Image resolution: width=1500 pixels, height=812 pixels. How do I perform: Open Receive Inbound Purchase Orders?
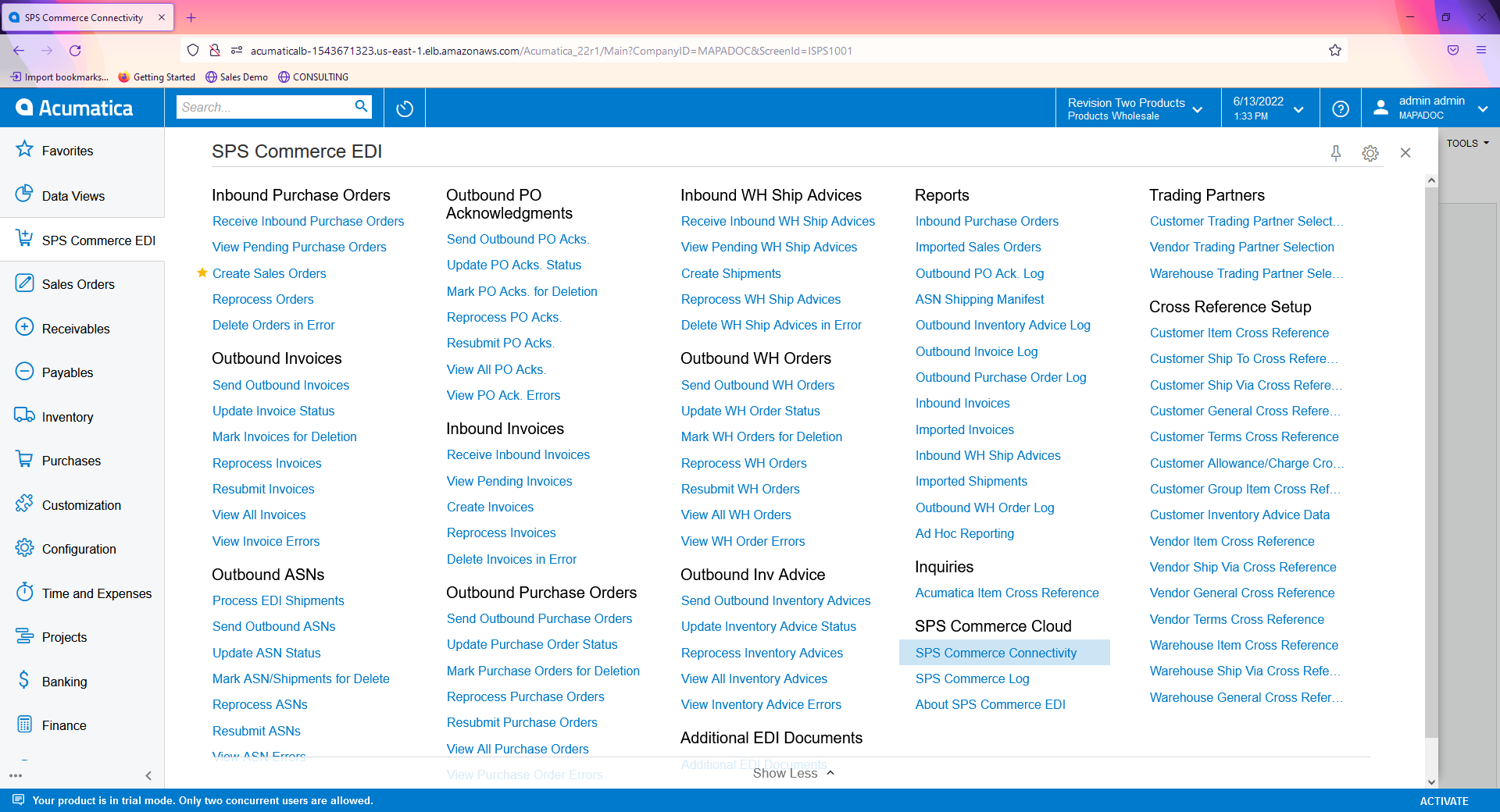[x=308, y=222]
